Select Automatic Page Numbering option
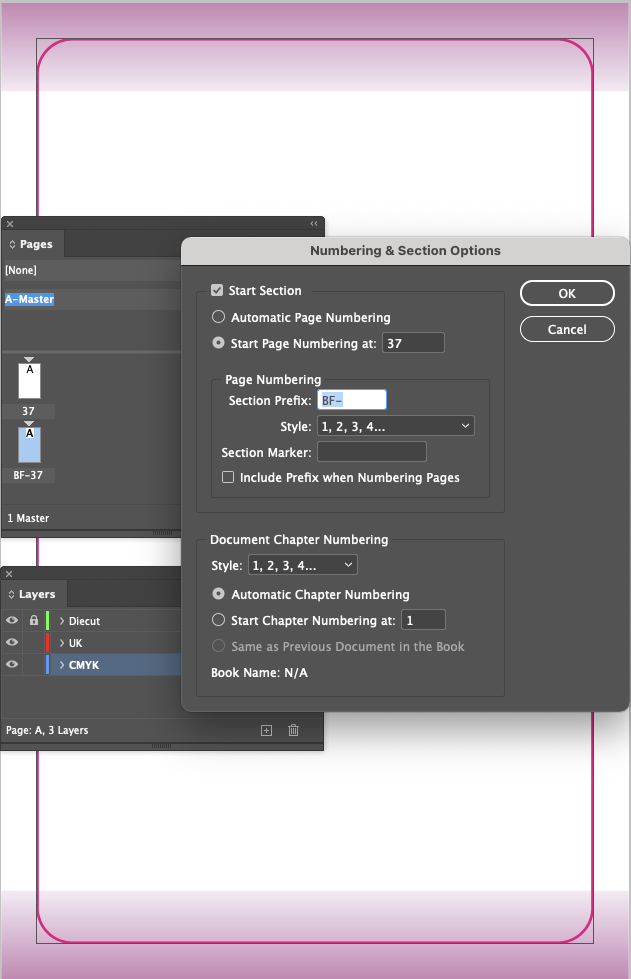This screenshot has height=979, width=631. pos(218,317)
